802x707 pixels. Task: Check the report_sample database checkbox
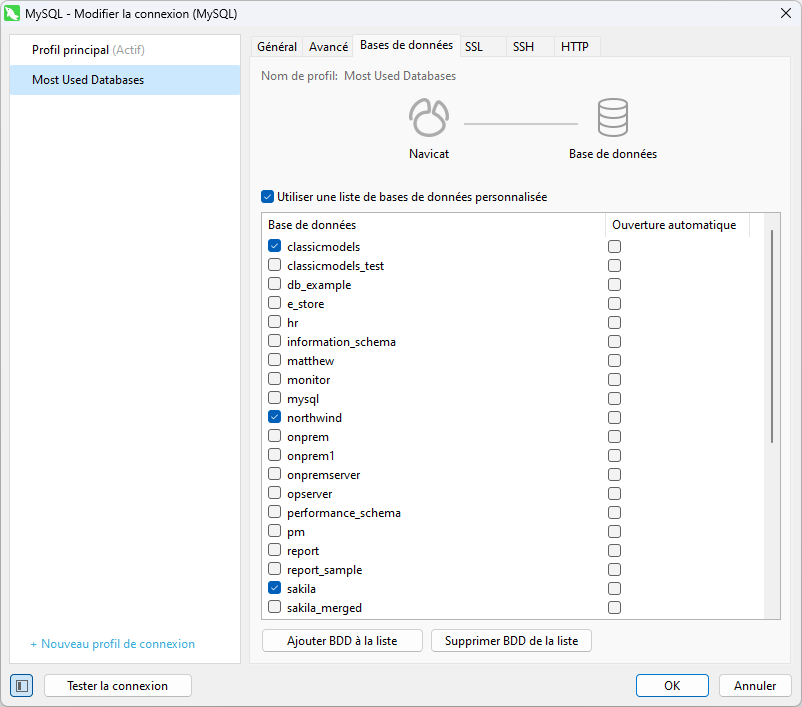click(275, 569)
